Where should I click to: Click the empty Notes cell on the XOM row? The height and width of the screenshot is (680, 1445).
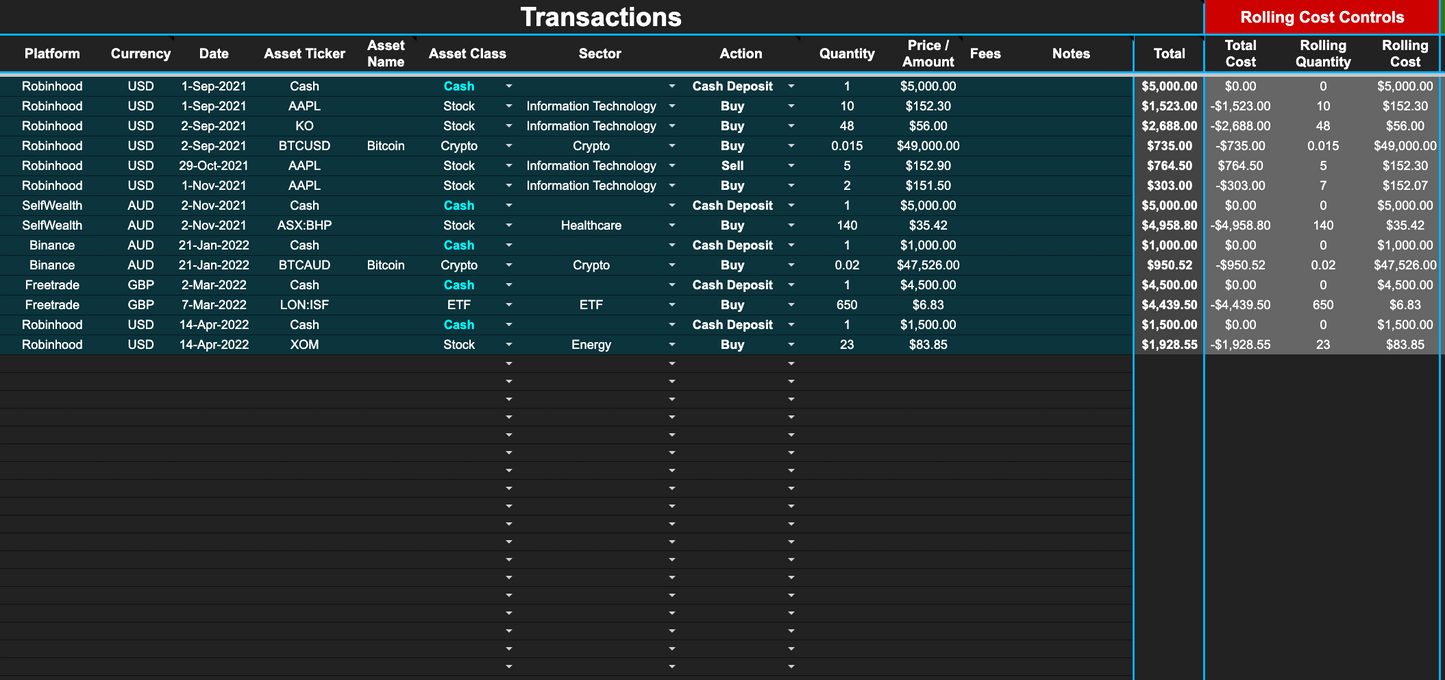pyautogui.click(x=1070, y=345)
